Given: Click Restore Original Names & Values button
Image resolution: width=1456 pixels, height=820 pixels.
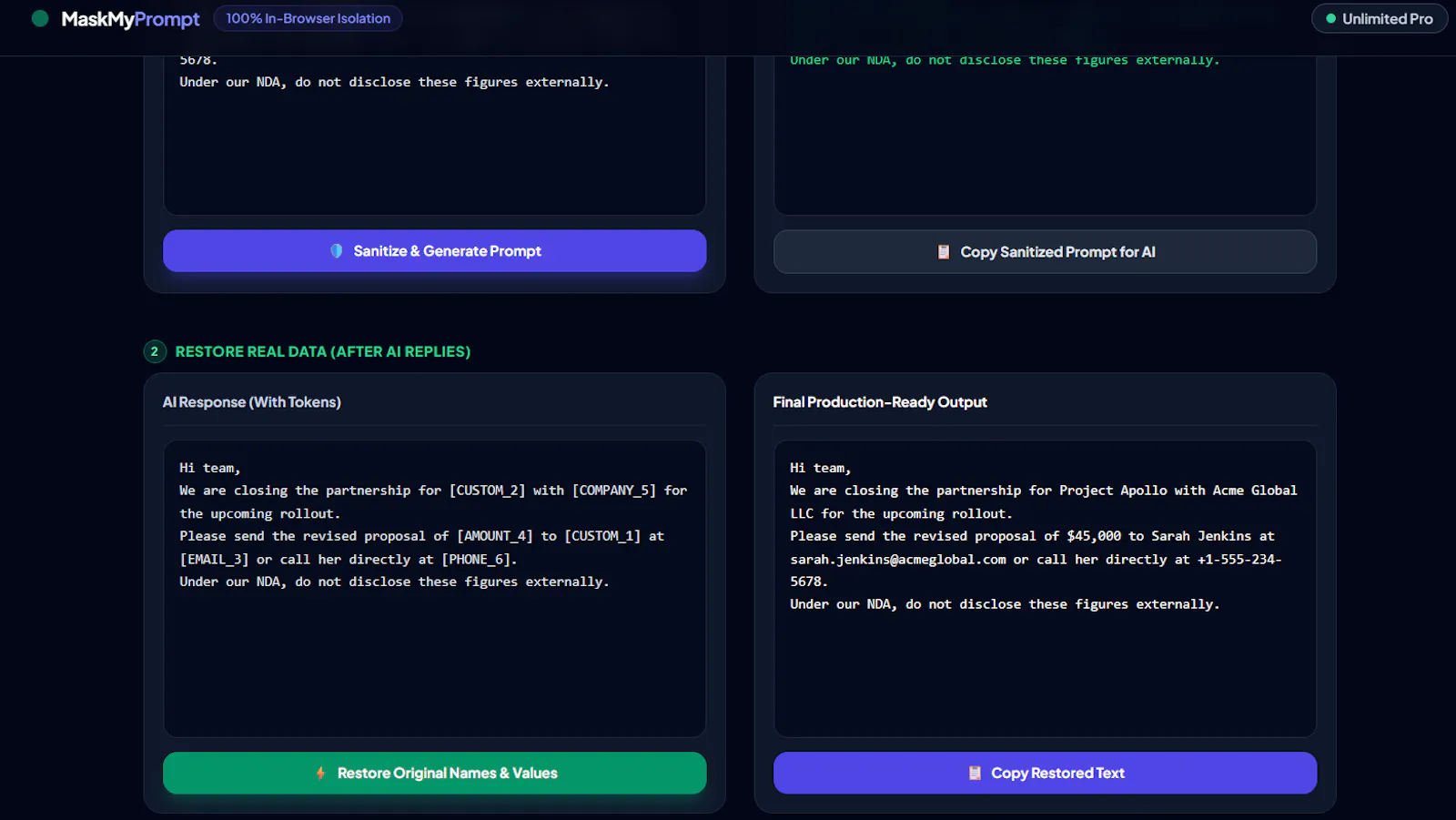Looking at the screenshot, I should pos(434,773).
